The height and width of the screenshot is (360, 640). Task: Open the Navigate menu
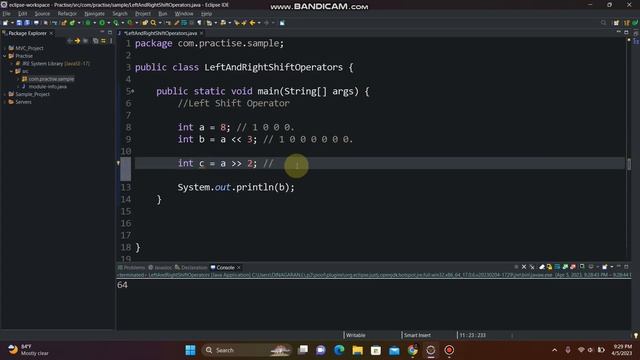[94, 13]
